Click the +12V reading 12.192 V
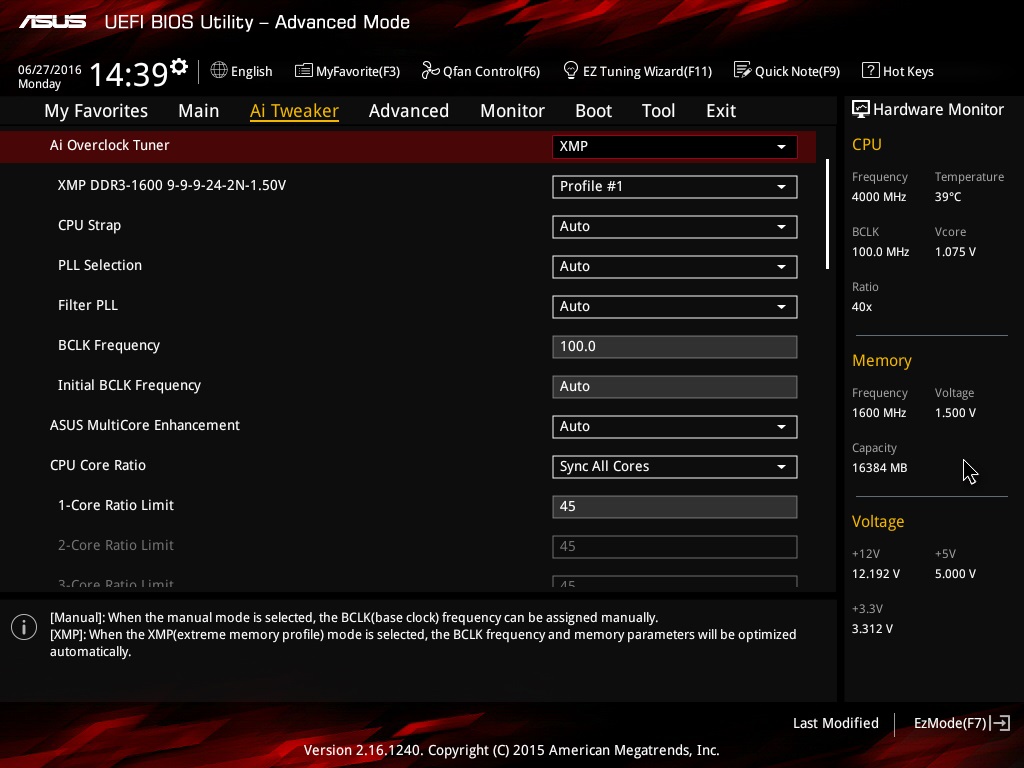Image resolution: width=1024 pixels, height=768 pixels. [876, 573]
